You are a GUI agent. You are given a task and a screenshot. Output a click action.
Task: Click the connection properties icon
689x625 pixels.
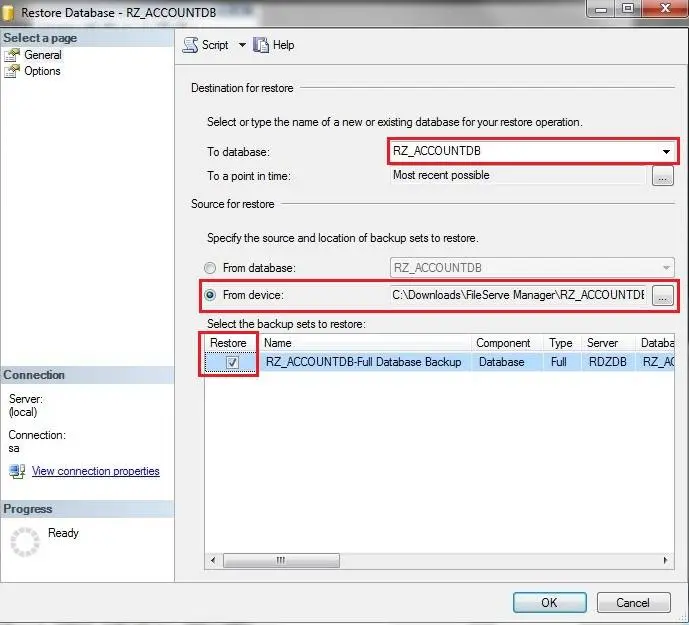(x=17, y=472)
